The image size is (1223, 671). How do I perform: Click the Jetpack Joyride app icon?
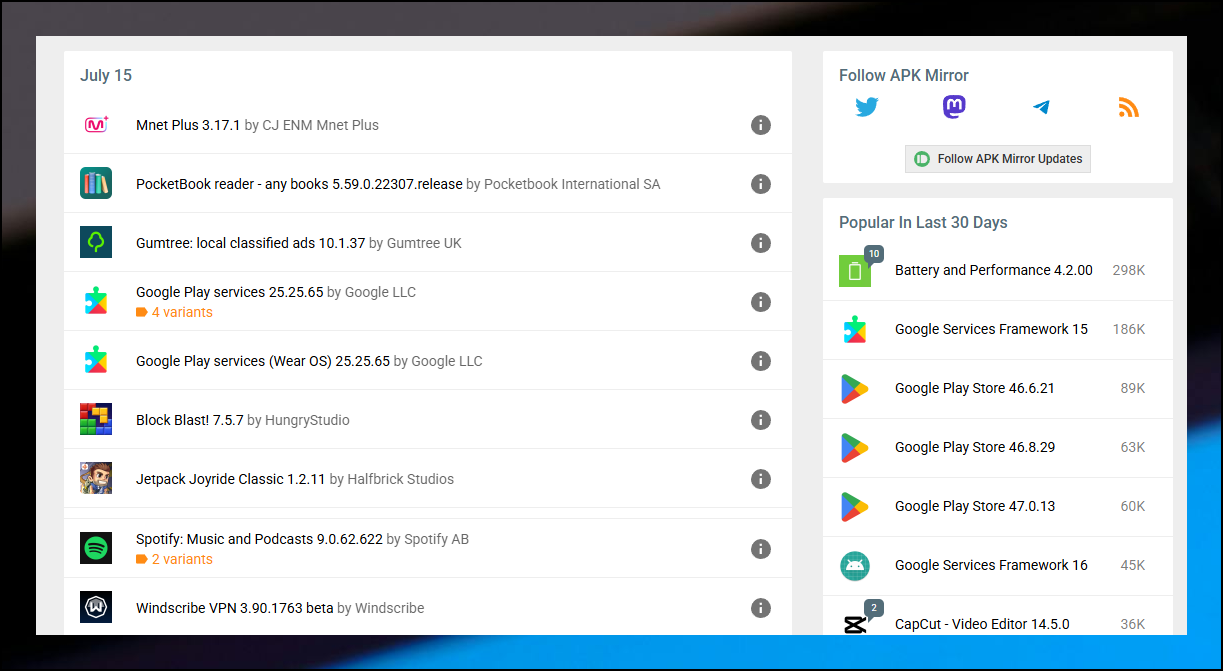point(96,479)
